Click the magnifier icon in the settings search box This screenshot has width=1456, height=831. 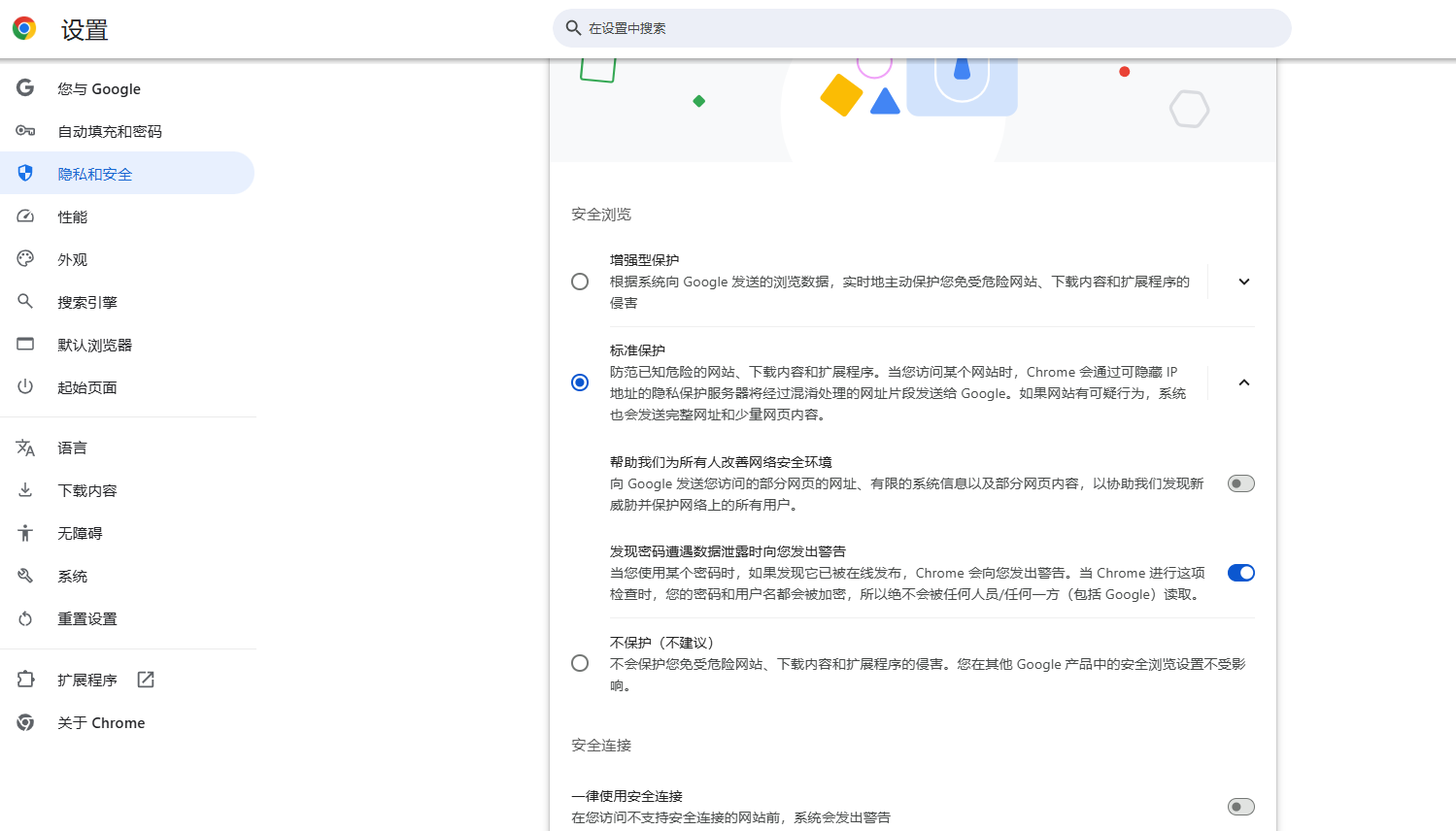(x=573, y=28)
